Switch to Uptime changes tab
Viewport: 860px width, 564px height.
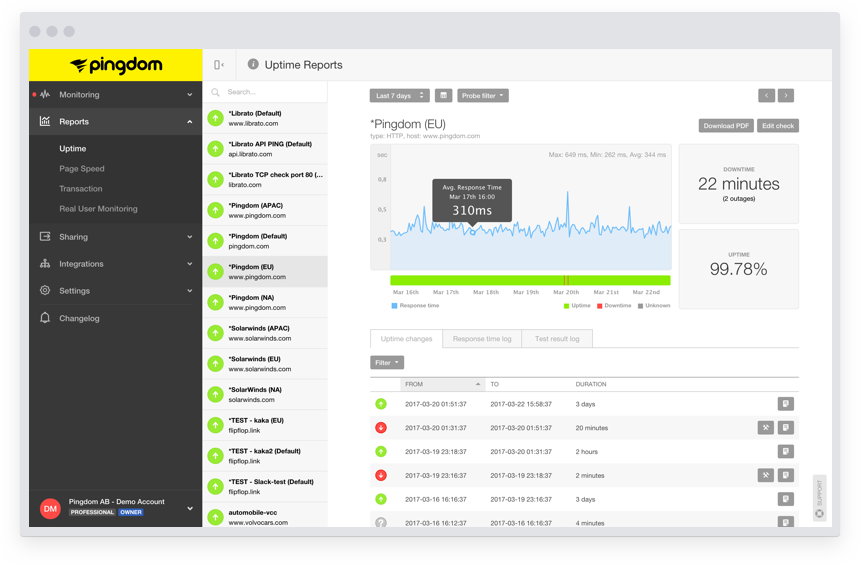click(x=406, y=339)
